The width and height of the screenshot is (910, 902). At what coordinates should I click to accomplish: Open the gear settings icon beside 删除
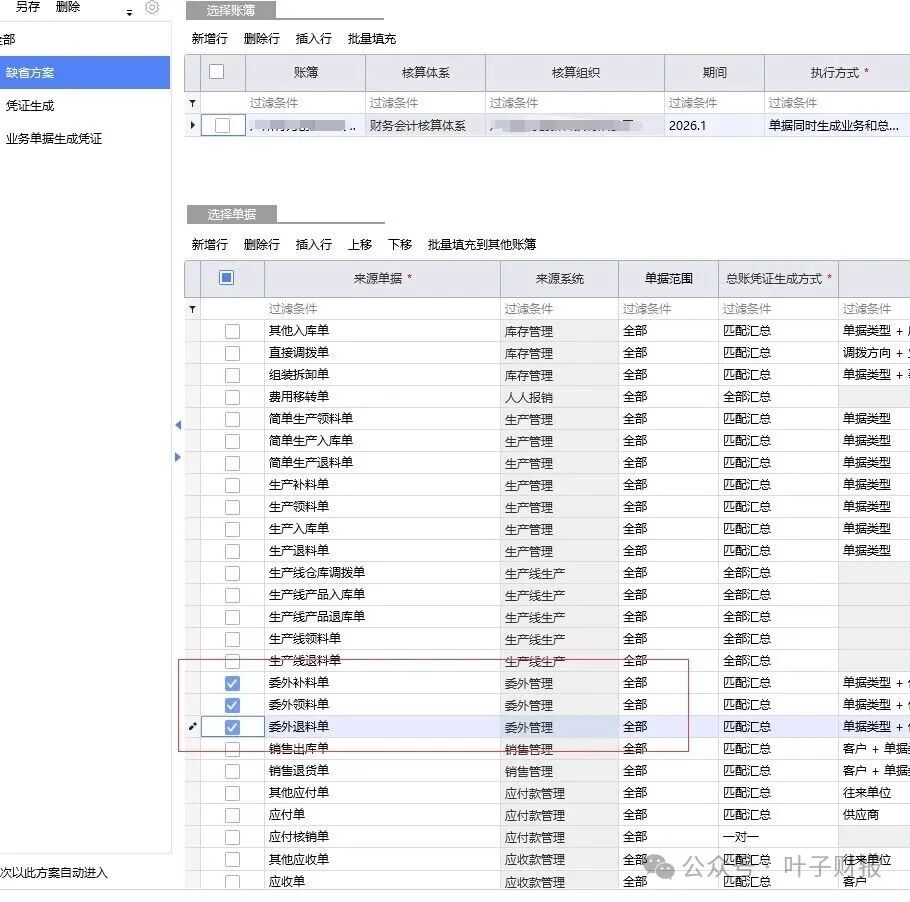pos(152,8)
